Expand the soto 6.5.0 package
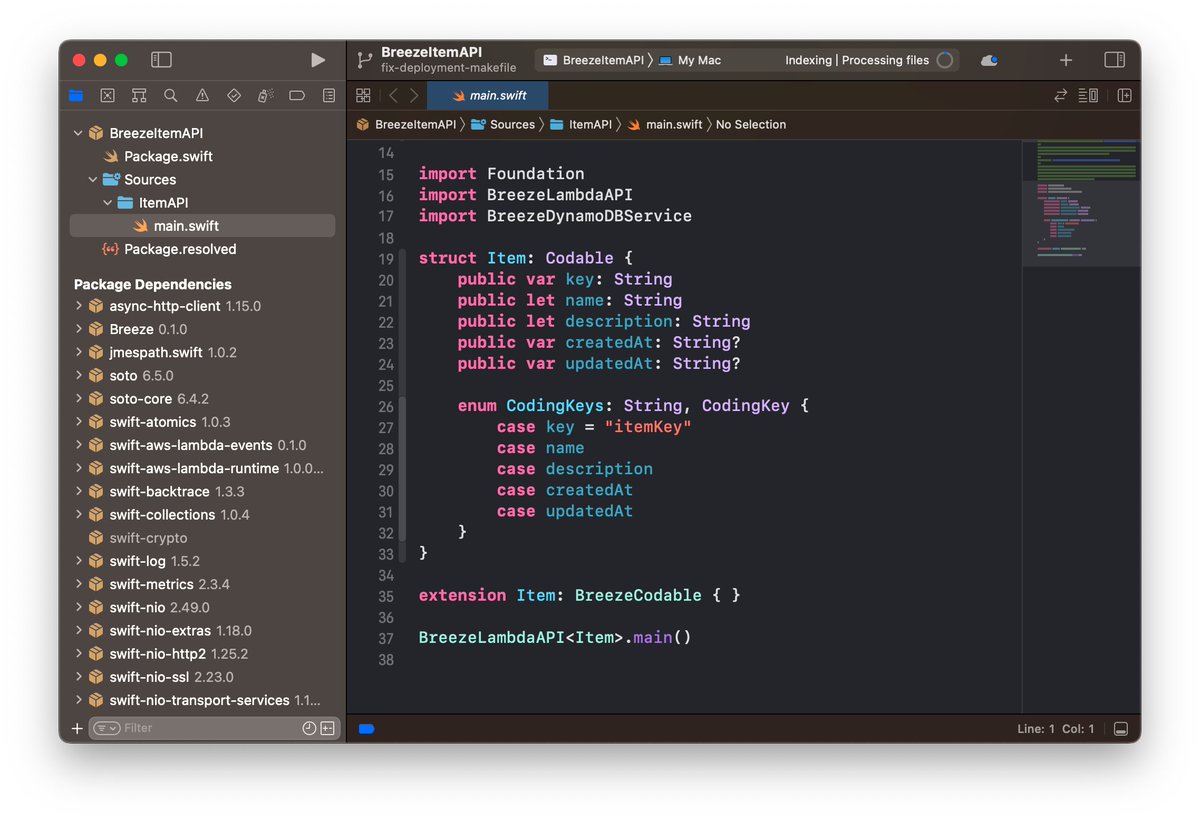 (78, 376)
